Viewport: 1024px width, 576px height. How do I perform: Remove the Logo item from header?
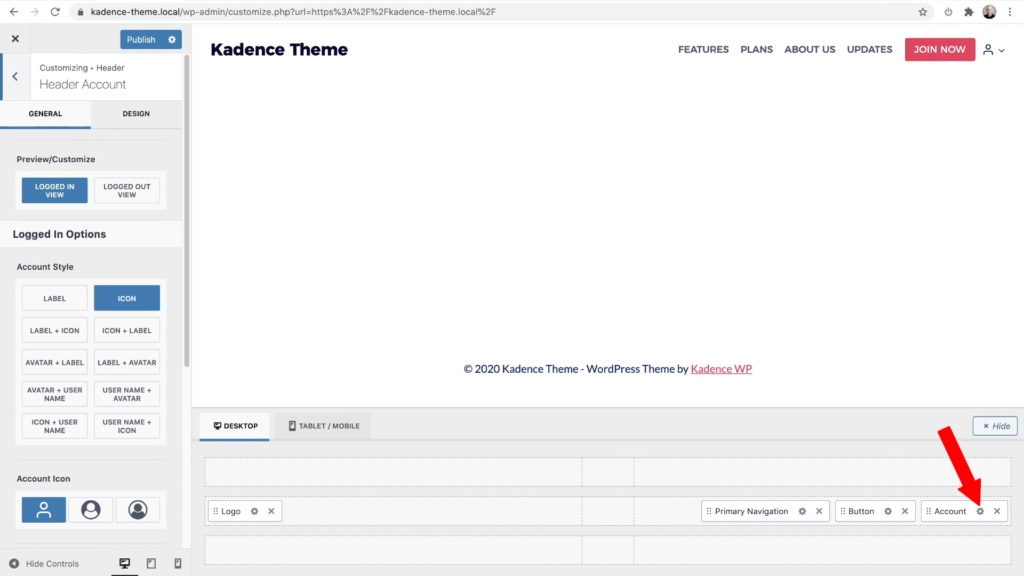[x=271, y=511]
